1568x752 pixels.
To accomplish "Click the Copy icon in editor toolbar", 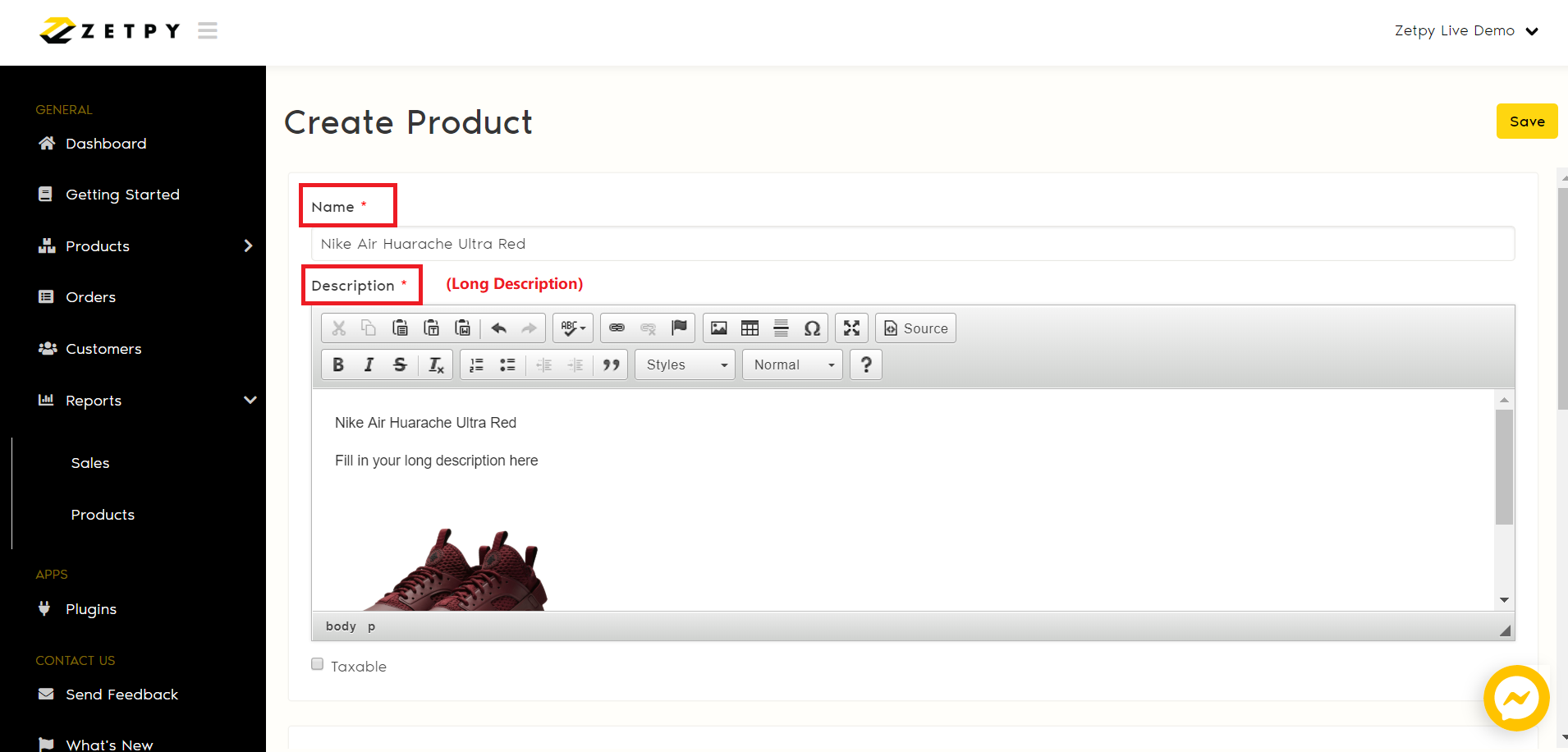I will point(369,328).
